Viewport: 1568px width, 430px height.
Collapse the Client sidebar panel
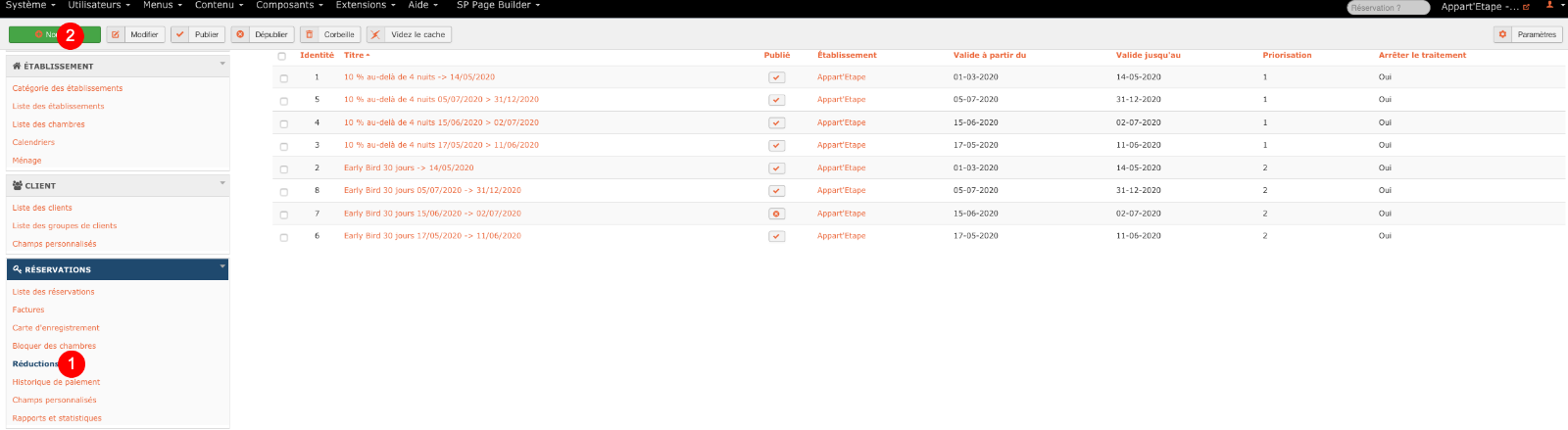click(x=222, y=183)
